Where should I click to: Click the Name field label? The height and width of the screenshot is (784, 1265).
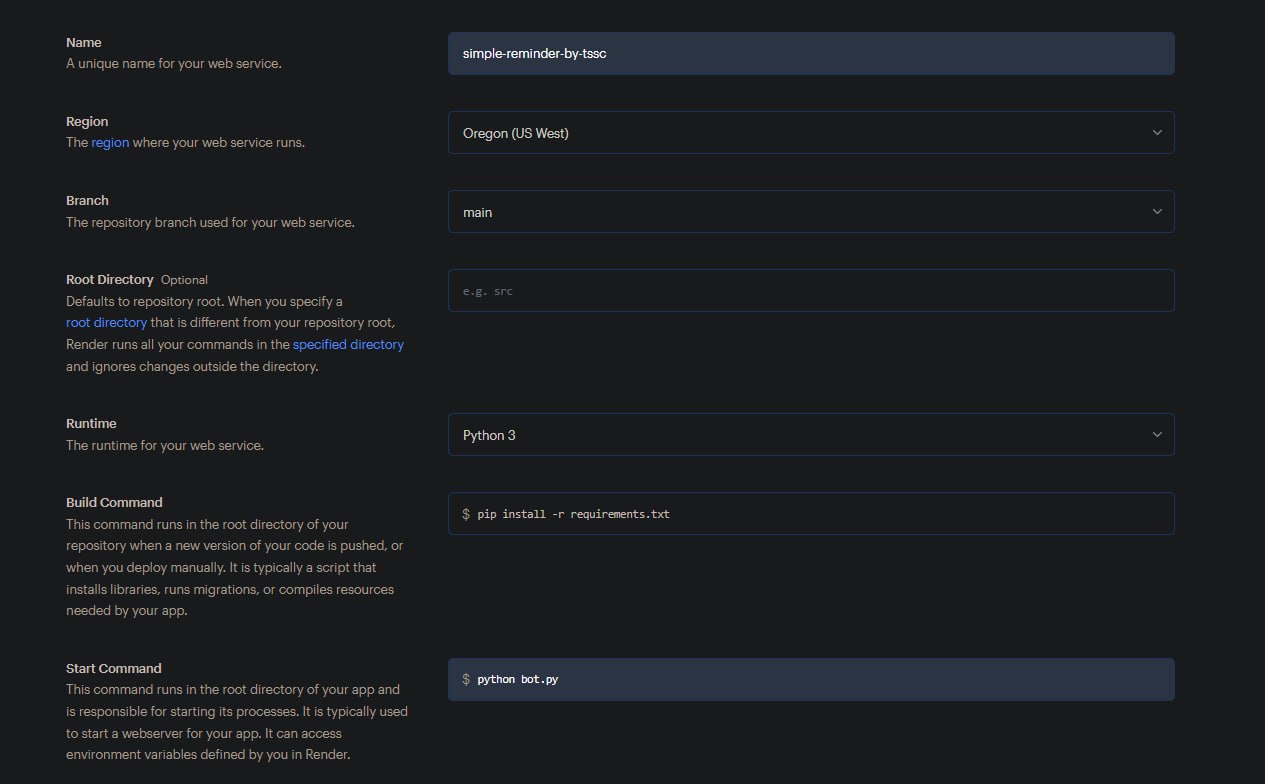coord(84,43)
